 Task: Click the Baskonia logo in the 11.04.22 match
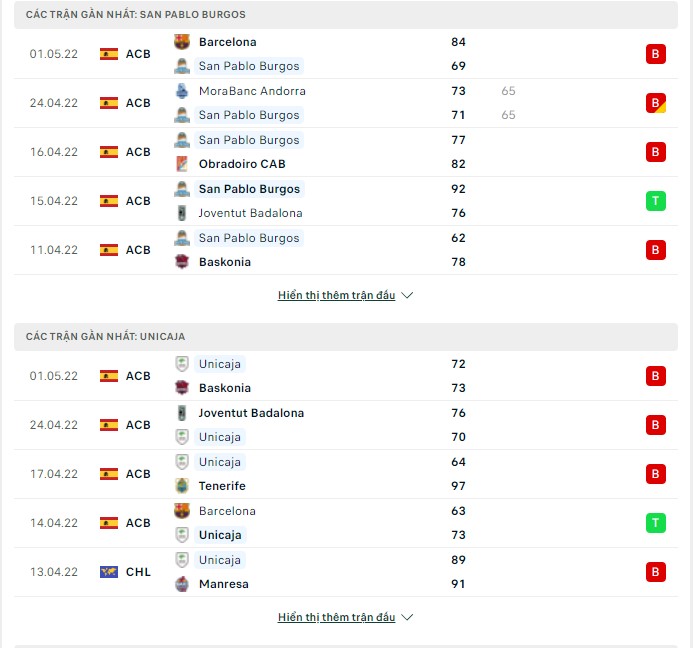click(182, 262)
